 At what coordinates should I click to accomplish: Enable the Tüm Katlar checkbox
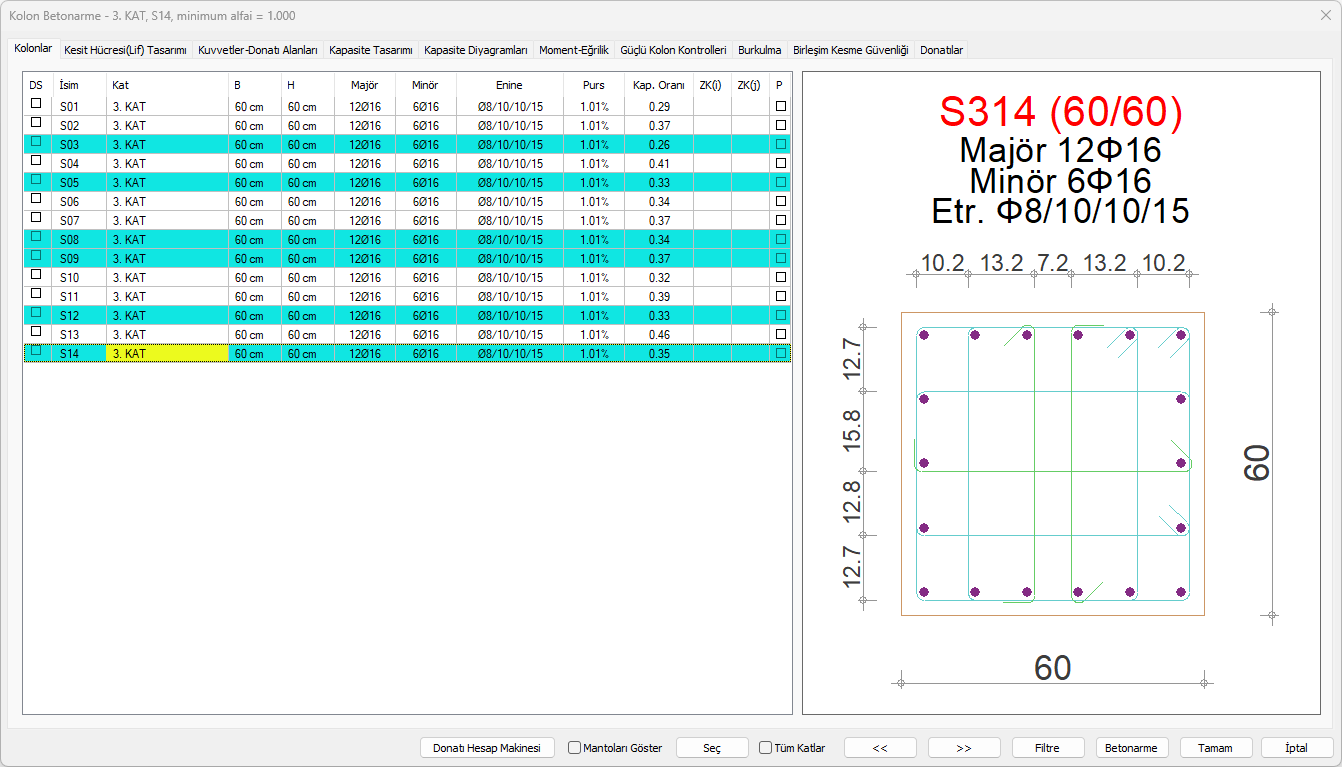click(x=766, y=748)
